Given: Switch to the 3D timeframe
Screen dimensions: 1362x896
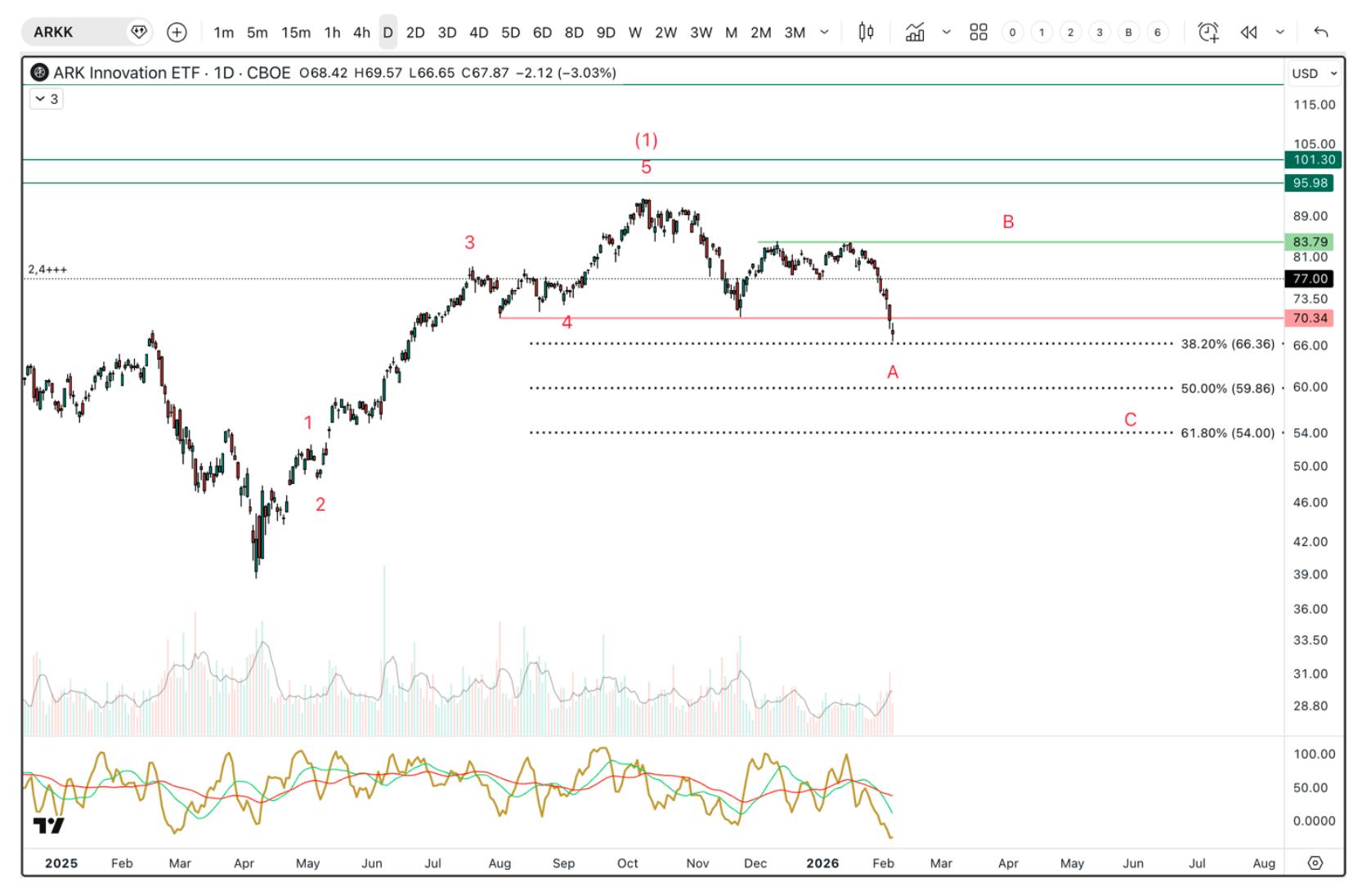Looking at the screenshot, I should (447, 32).
